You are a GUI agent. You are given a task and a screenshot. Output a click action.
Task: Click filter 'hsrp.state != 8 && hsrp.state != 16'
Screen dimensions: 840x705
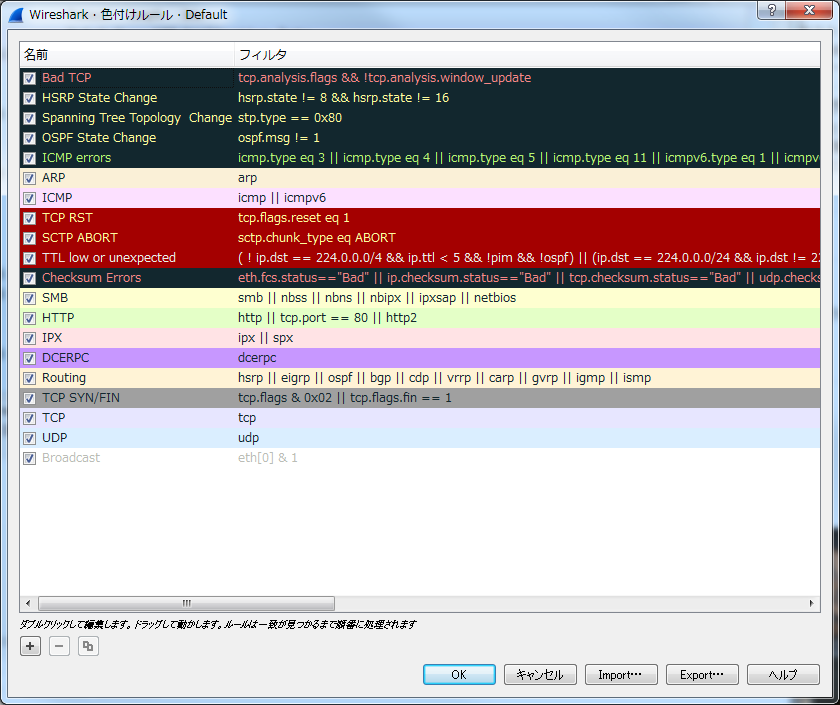click(x=343, y=98)
